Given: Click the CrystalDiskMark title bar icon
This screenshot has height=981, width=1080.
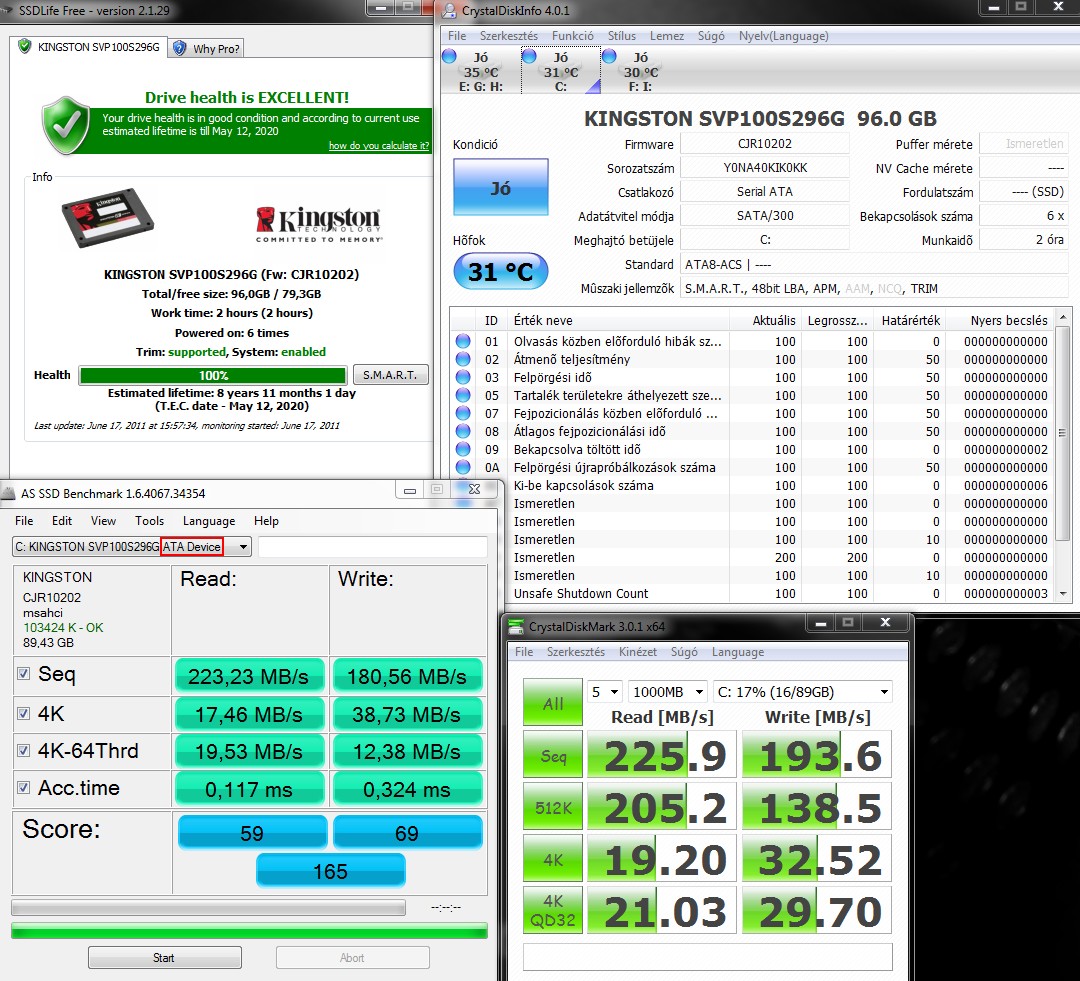Looking at the screenshot, I should (516, 626).
